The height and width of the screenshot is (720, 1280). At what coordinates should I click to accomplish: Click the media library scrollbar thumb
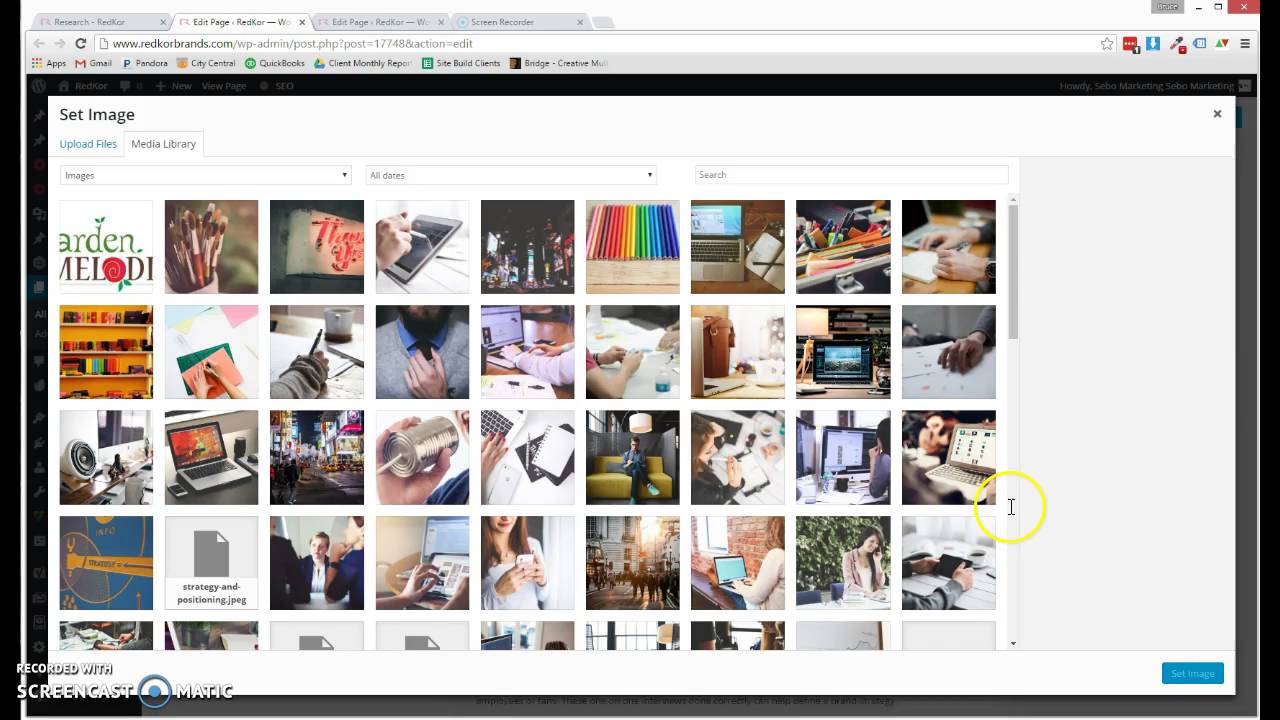coord(1013,273)
